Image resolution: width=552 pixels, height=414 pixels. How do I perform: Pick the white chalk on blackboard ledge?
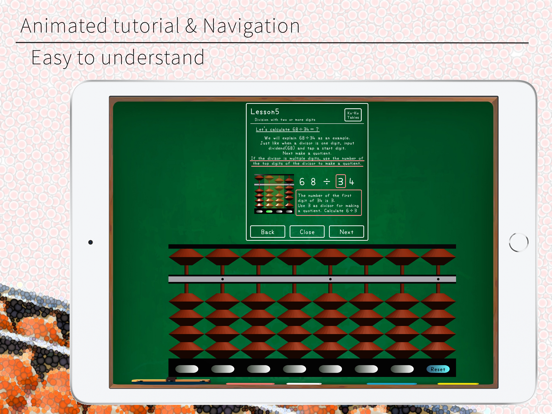point(304,384)
